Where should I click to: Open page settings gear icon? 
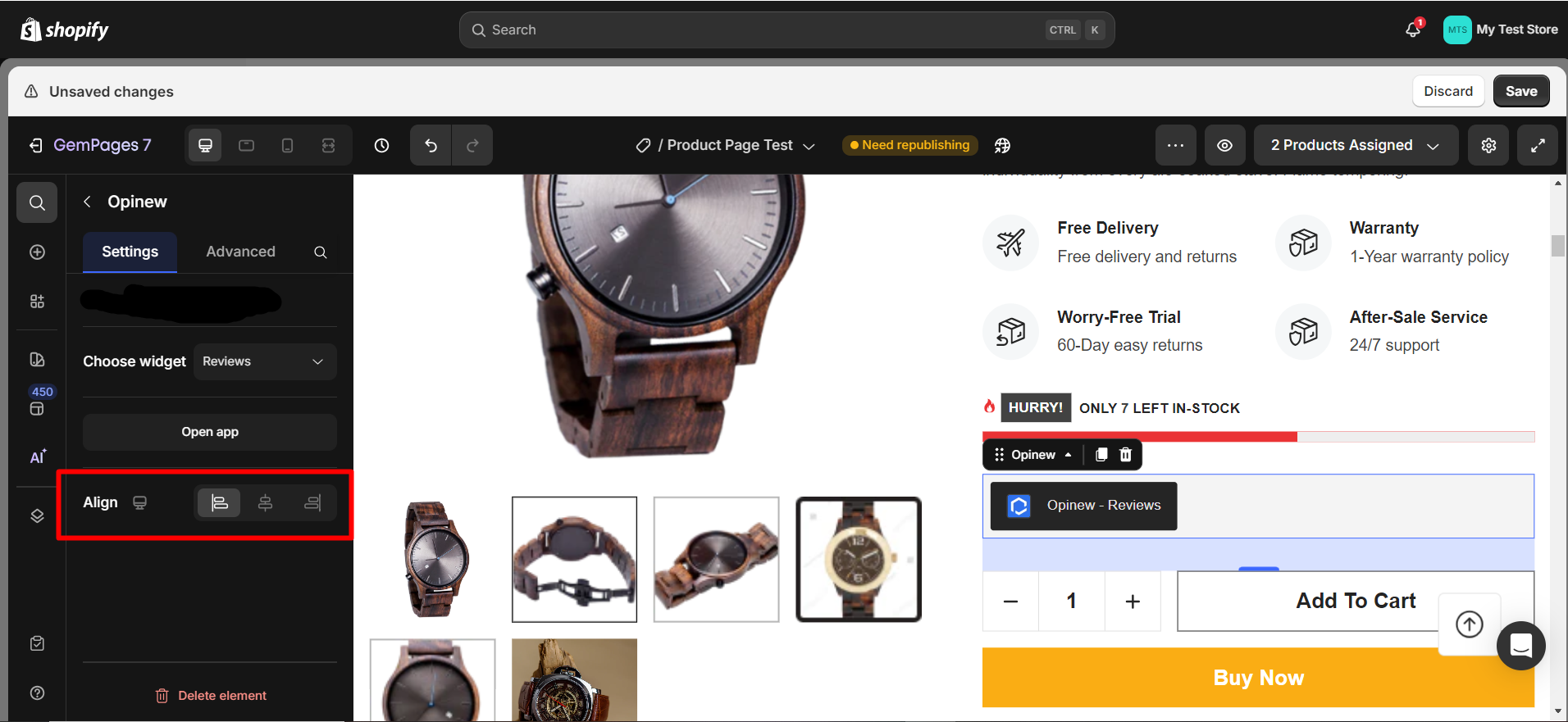1488,145
